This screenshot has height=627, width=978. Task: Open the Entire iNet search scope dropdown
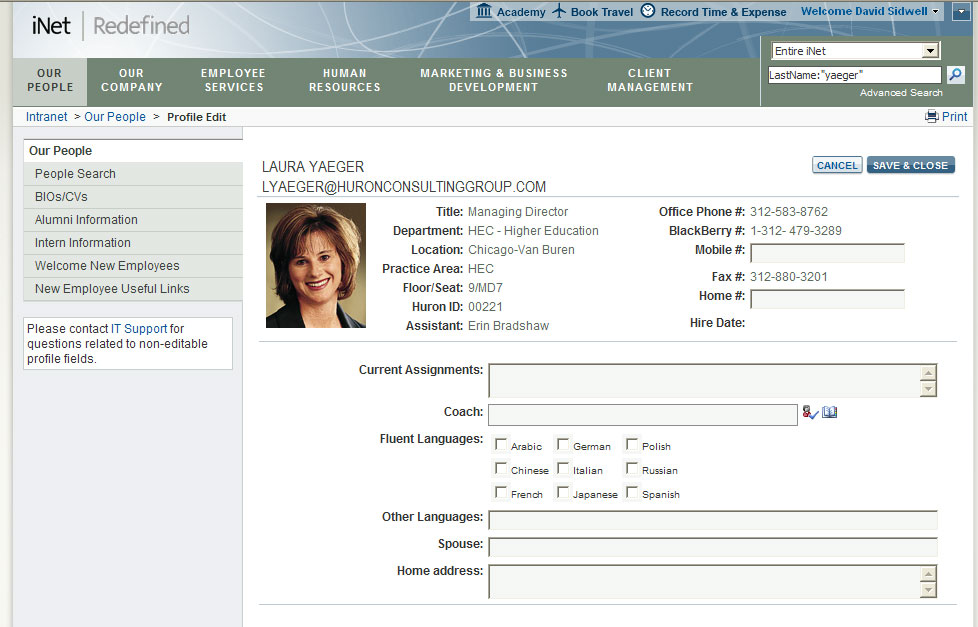click(x=931, y=50)
